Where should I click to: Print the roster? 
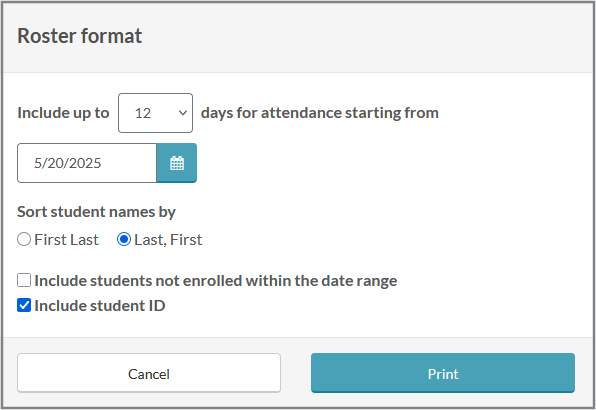443,373
